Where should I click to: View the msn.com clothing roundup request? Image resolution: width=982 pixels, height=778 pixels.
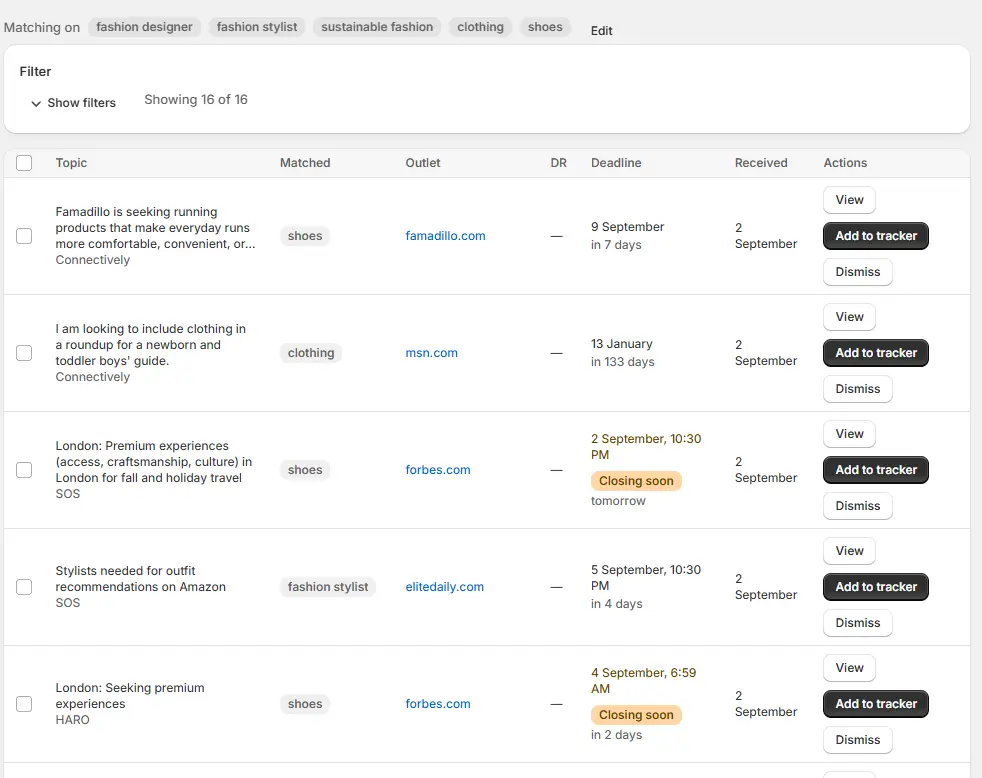(x=849, y=317)
